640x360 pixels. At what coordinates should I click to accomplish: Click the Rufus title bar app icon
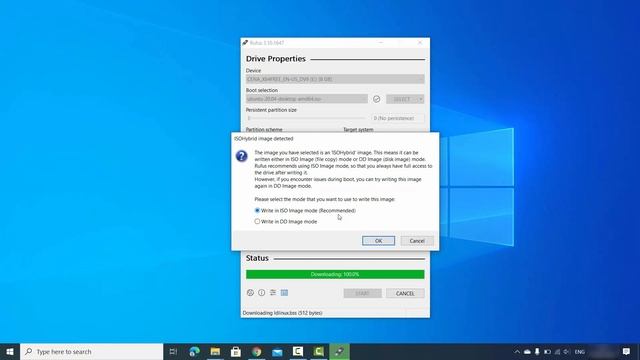245,42
